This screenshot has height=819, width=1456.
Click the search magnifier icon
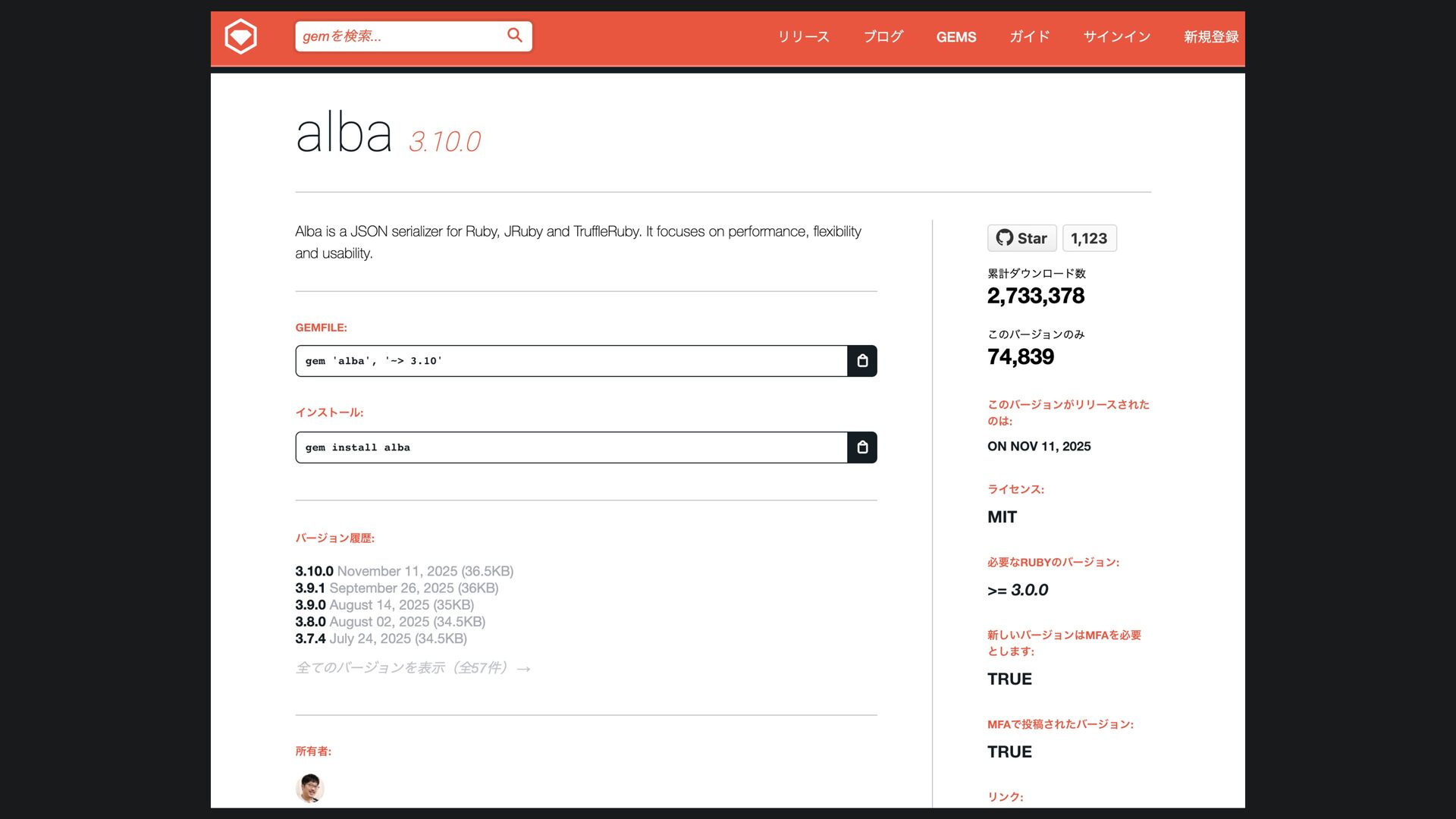coord(515,36)
